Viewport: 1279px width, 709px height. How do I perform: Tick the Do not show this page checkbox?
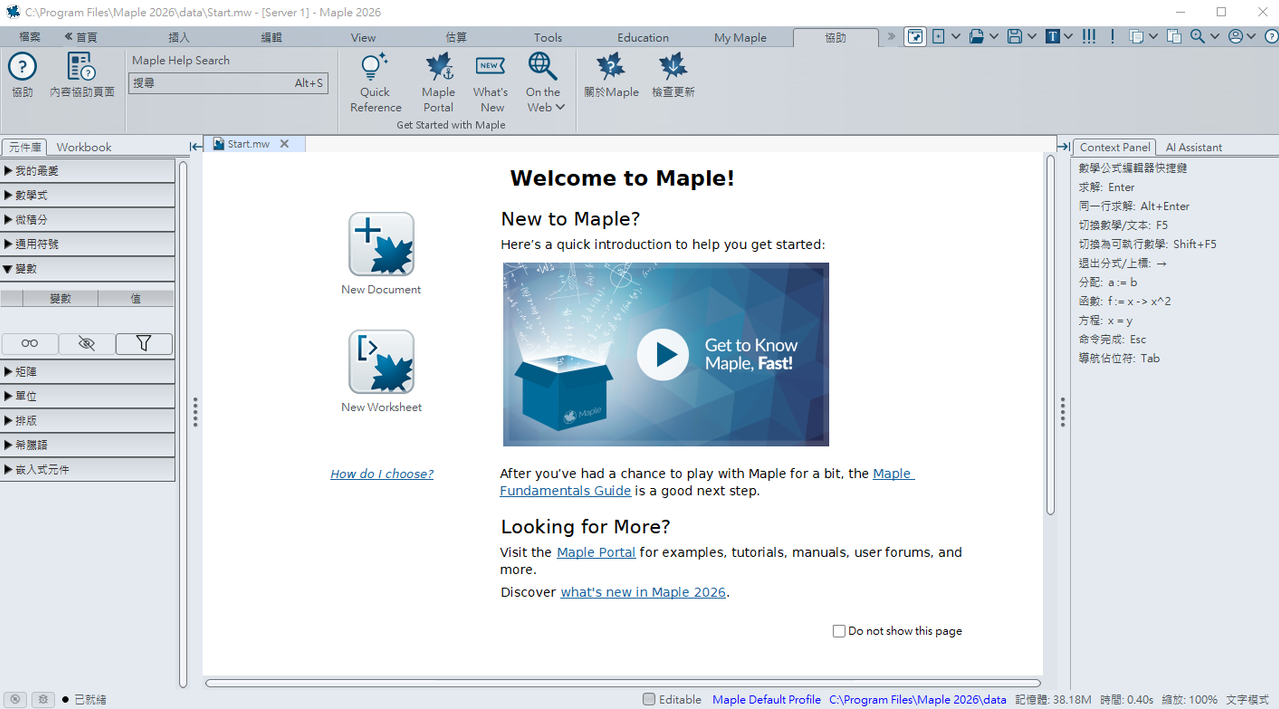pos(839,631)
